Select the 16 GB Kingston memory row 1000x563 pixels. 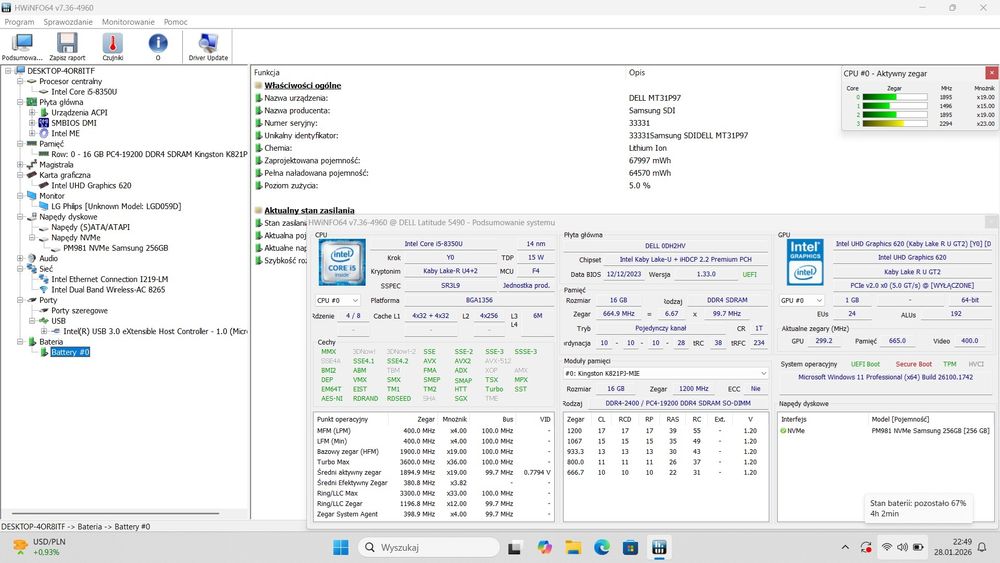pyautogui.click(x=149, y=154)
